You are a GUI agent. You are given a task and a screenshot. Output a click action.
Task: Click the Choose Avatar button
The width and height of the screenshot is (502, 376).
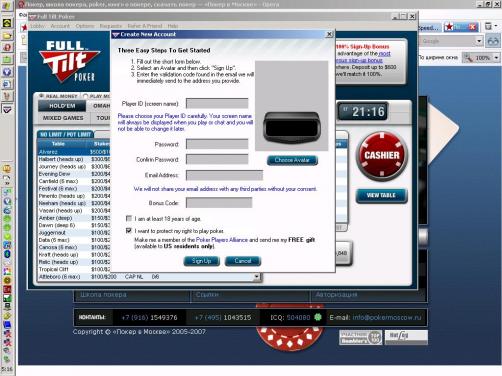(x=292, y=160)
